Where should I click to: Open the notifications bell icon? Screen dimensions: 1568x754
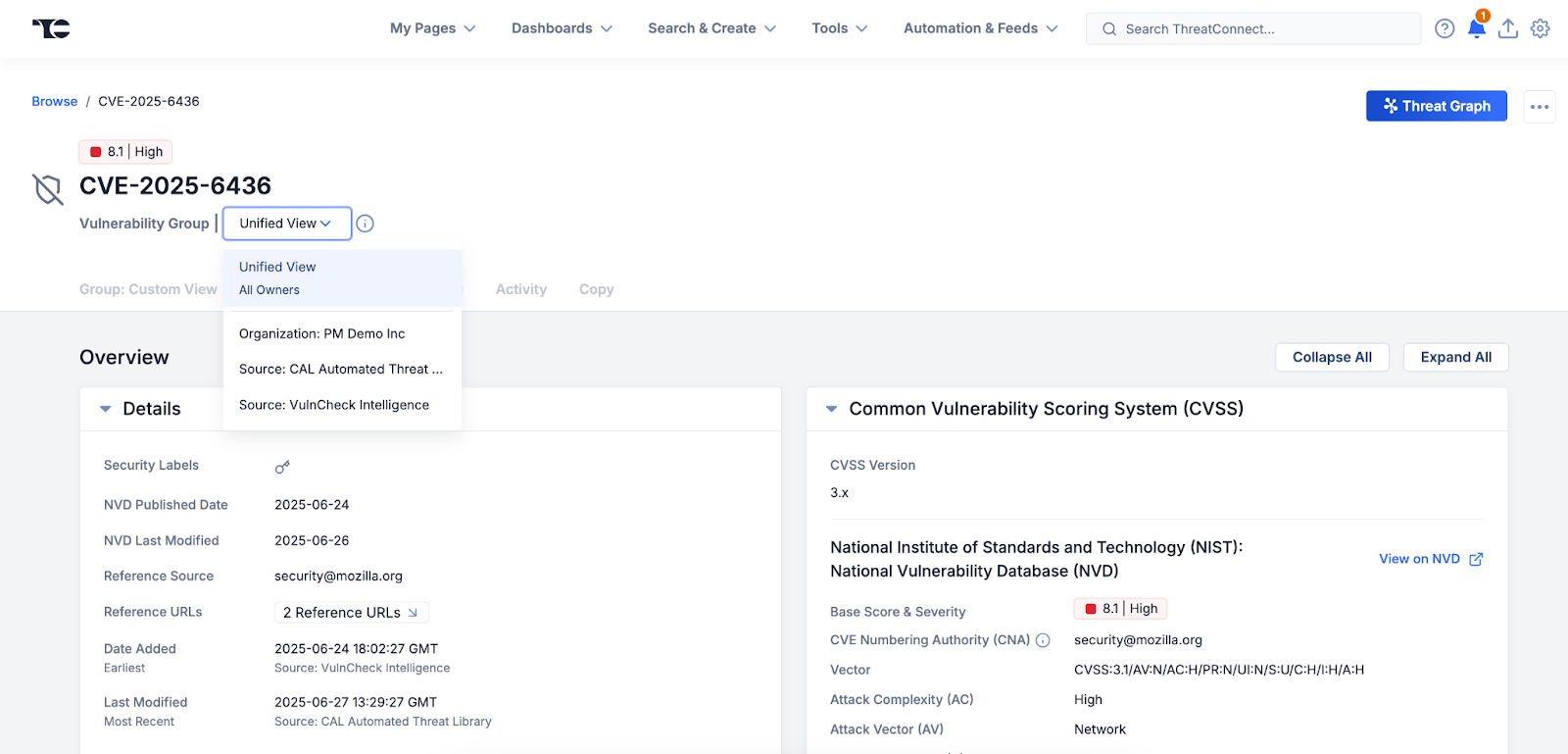pyautogui.click(x=1476, y=28)
